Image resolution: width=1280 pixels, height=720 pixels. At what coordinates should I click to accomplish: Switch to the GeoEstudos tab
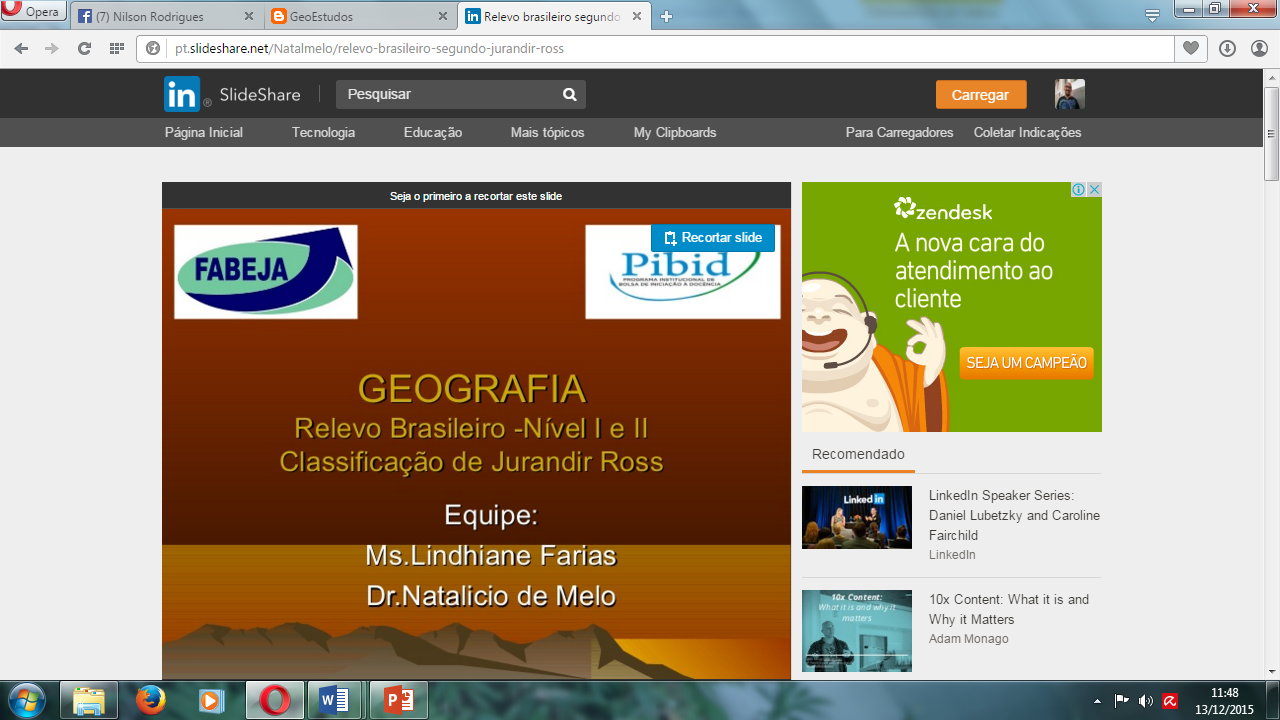coord(360,16)
